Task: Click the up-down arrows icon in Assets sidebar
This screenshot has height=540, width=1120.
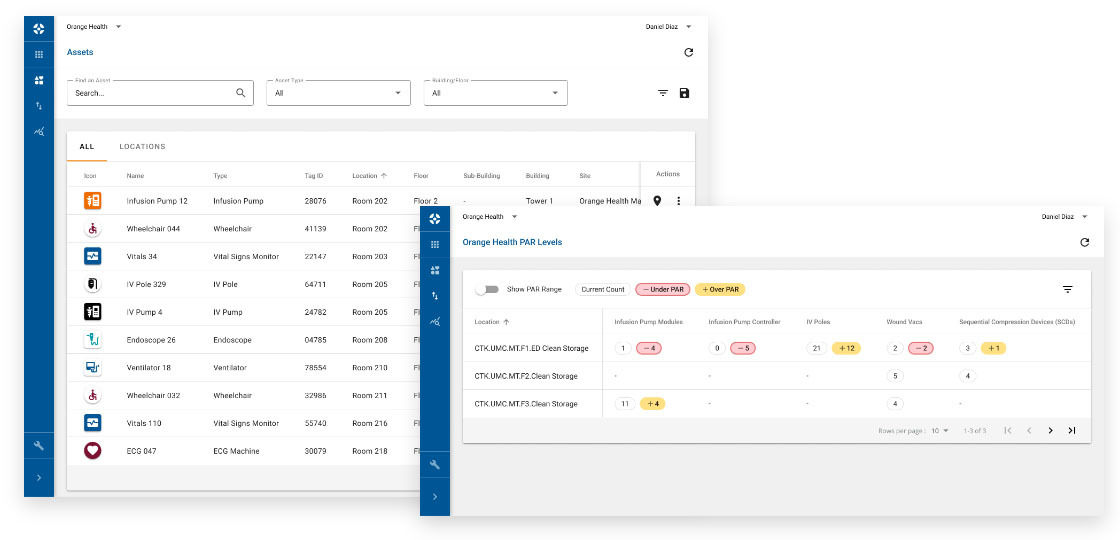Action: [39, 106]
